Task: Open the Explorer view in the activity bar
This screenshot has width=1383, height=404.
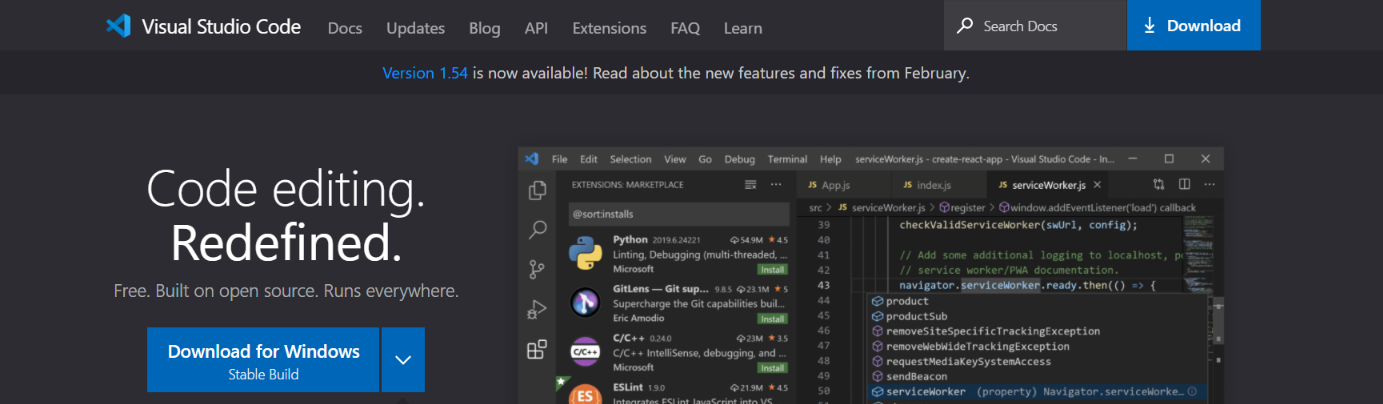Action: pos(537,190)
